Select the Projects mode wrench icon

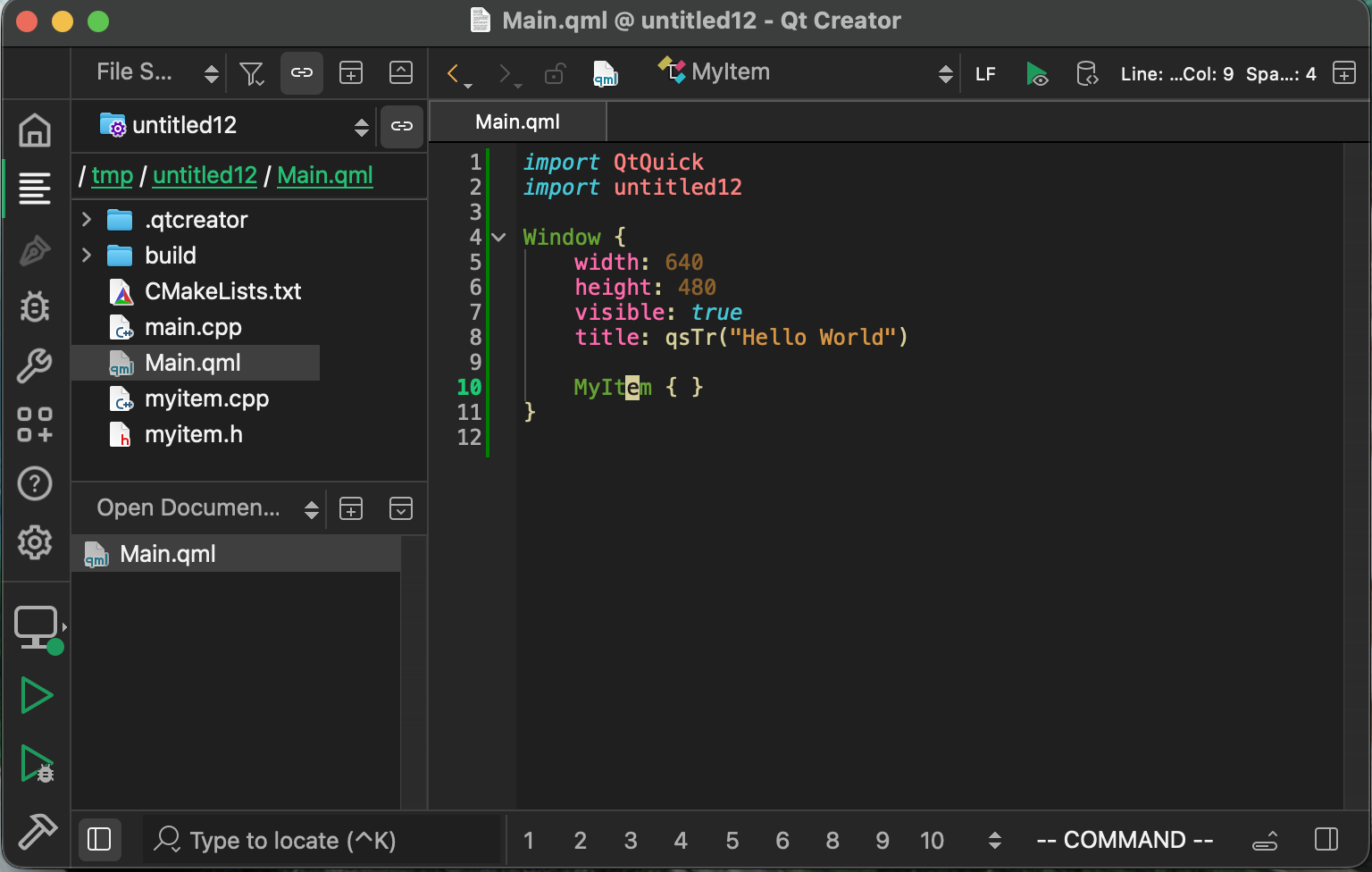[x=34, y=365]
